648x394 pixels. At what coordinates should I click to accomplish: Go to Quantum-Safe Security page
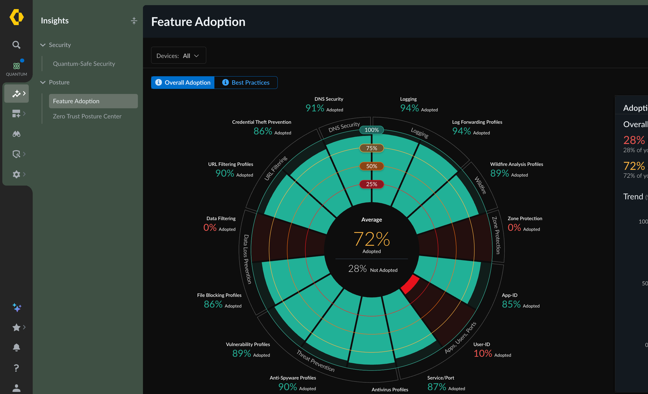pos(84,64)
